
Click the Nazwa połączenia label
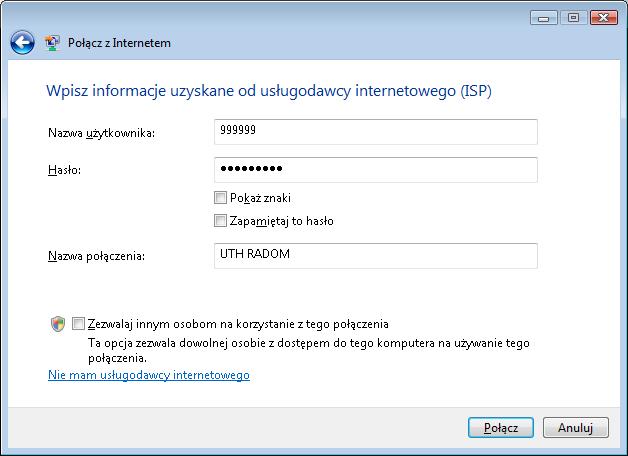click(96, 257)
